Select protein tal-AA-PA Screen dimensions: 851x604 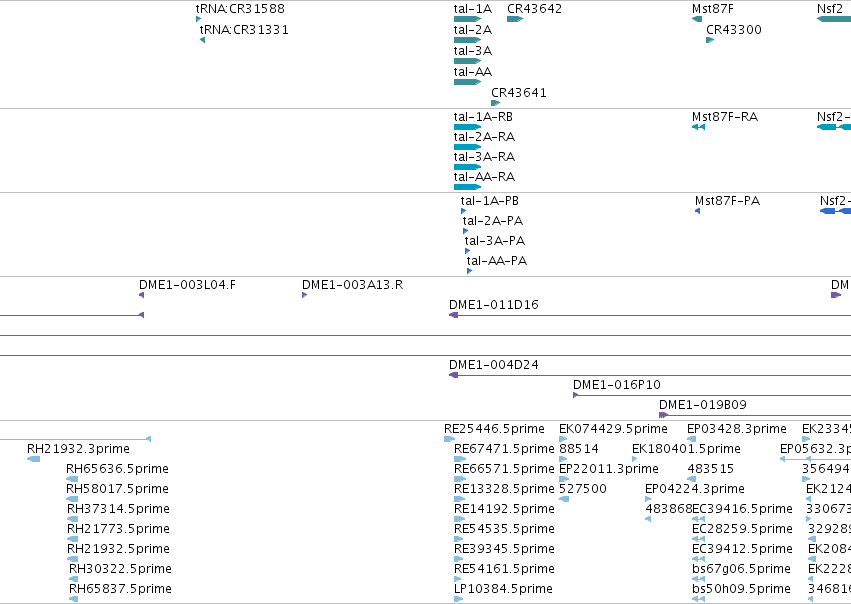click(x=469, y=271)
